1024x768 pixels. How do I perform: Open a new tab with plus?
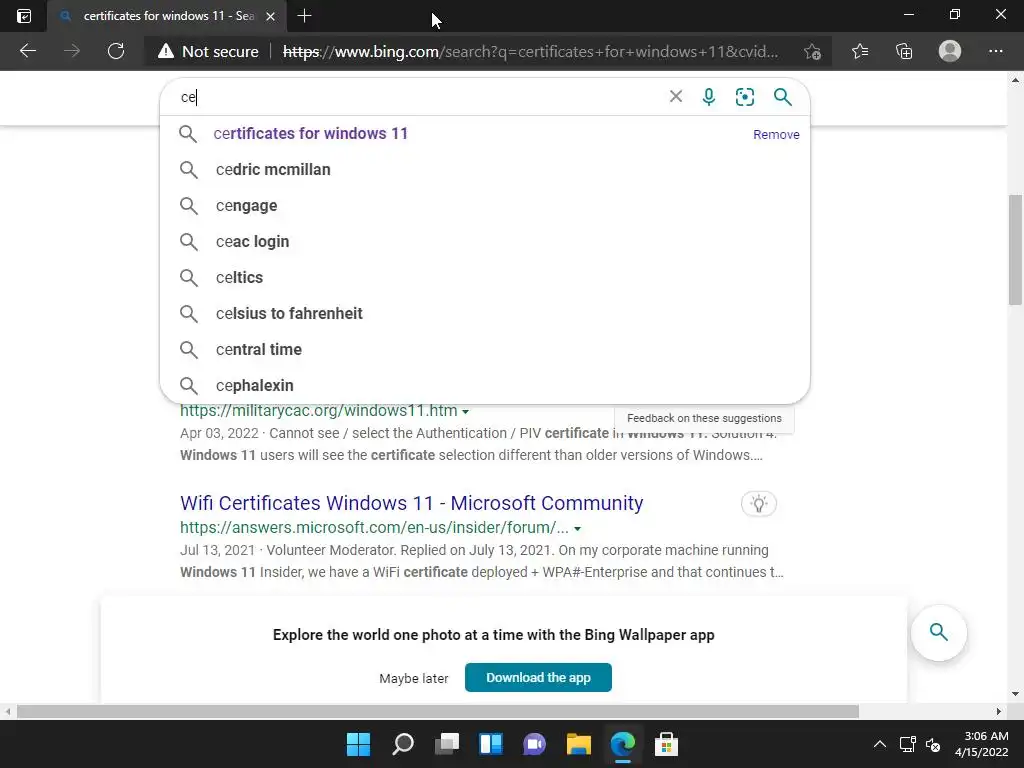click(304, 16)
